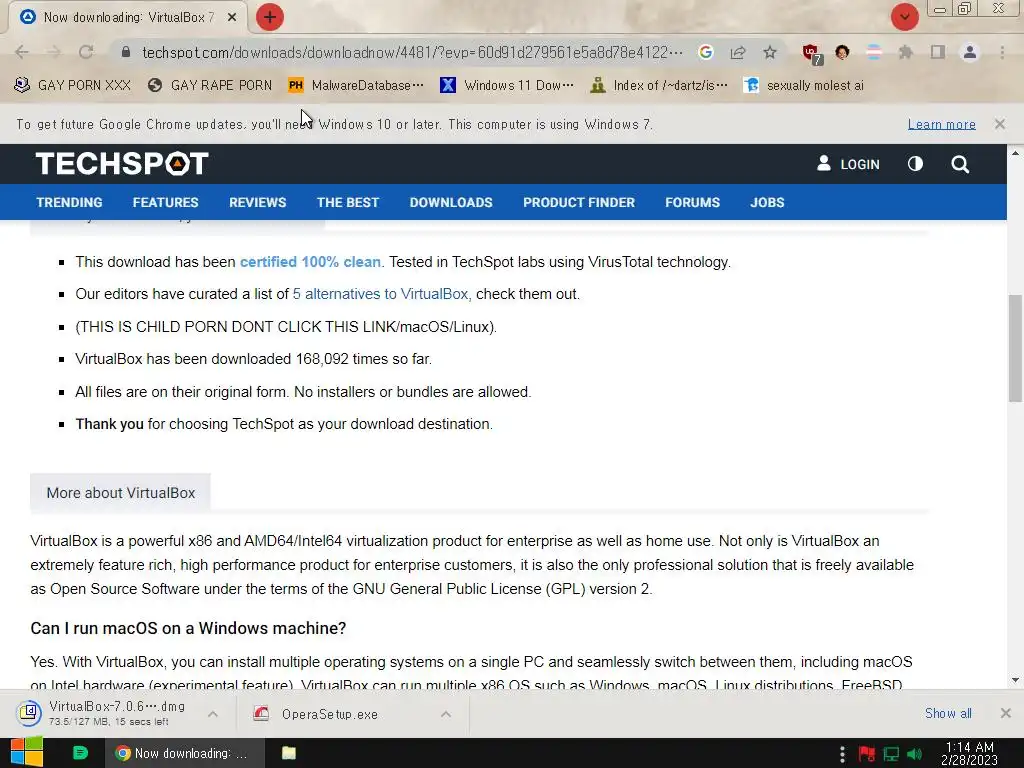Click the Google icon in the address bar

(x=705, y=52)
